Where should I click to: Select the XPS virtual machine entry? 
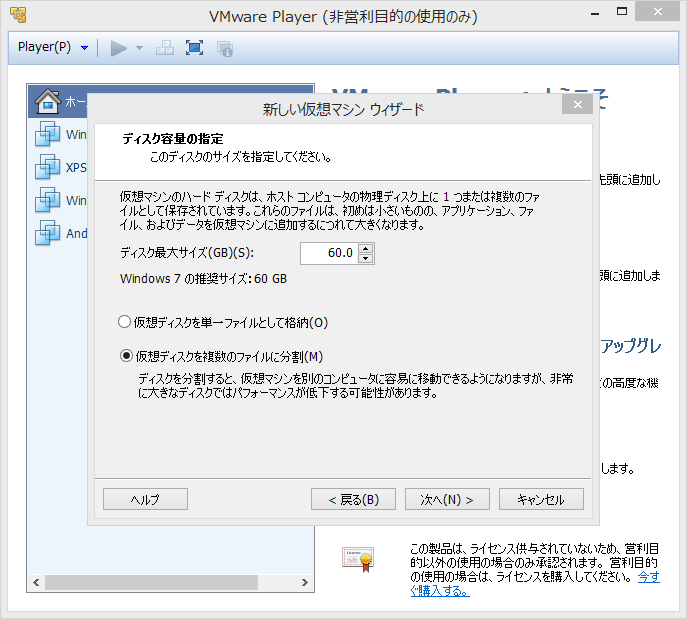60,167
